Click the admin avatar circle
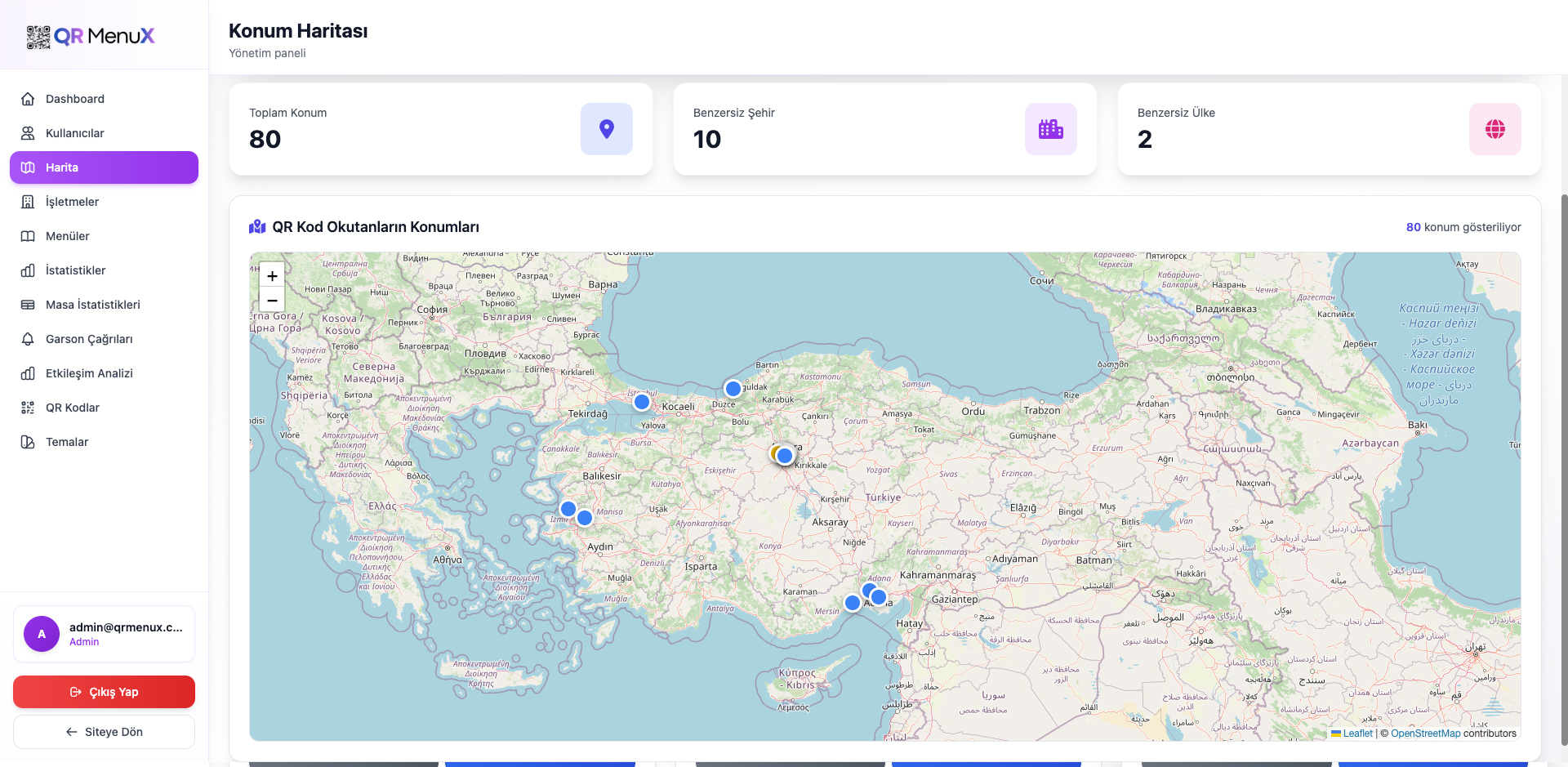This screenshot has height=767, width=1568. pos(42,634)
